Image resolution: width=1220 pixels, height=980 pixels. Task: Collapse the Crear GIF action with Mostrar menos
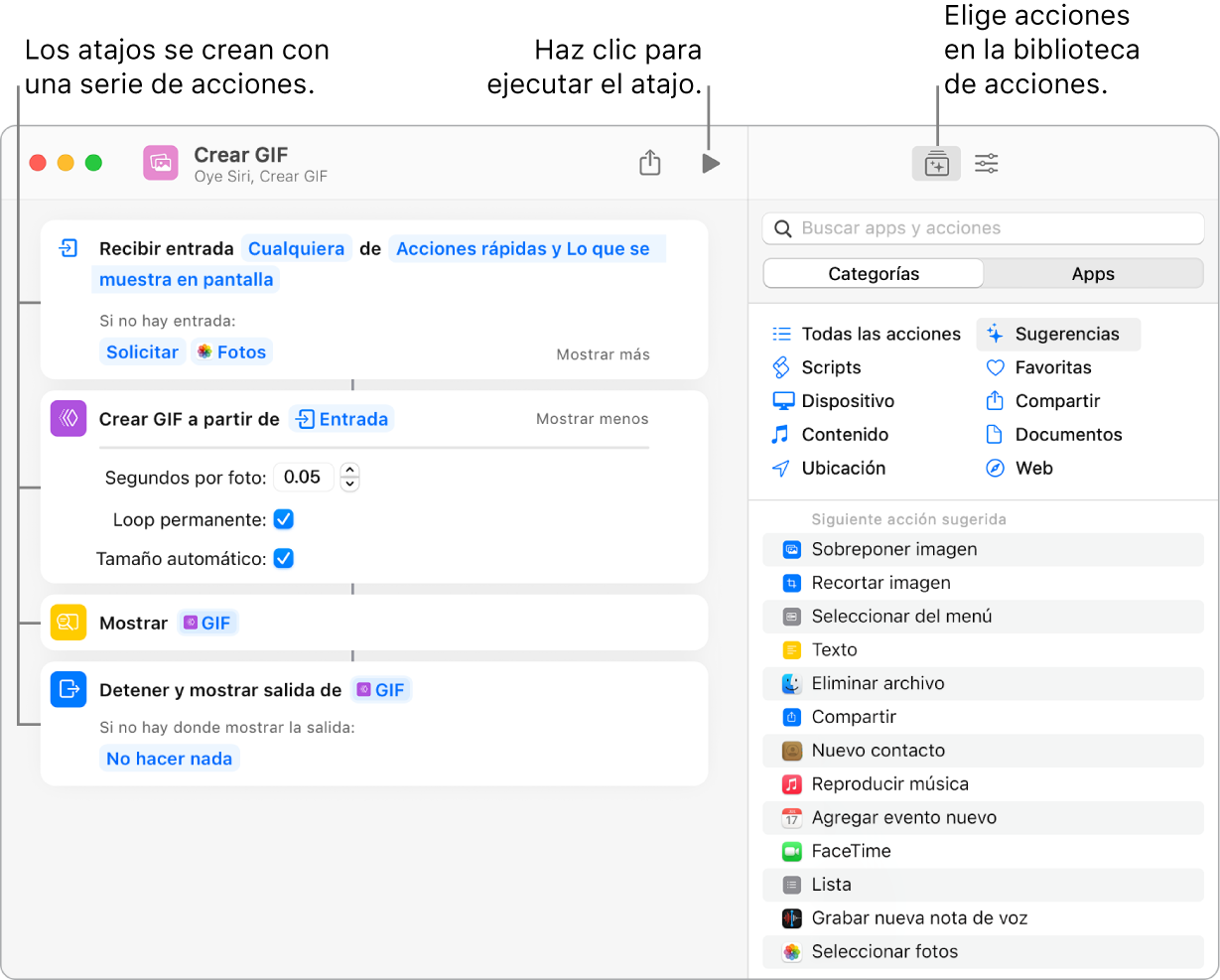592,420
